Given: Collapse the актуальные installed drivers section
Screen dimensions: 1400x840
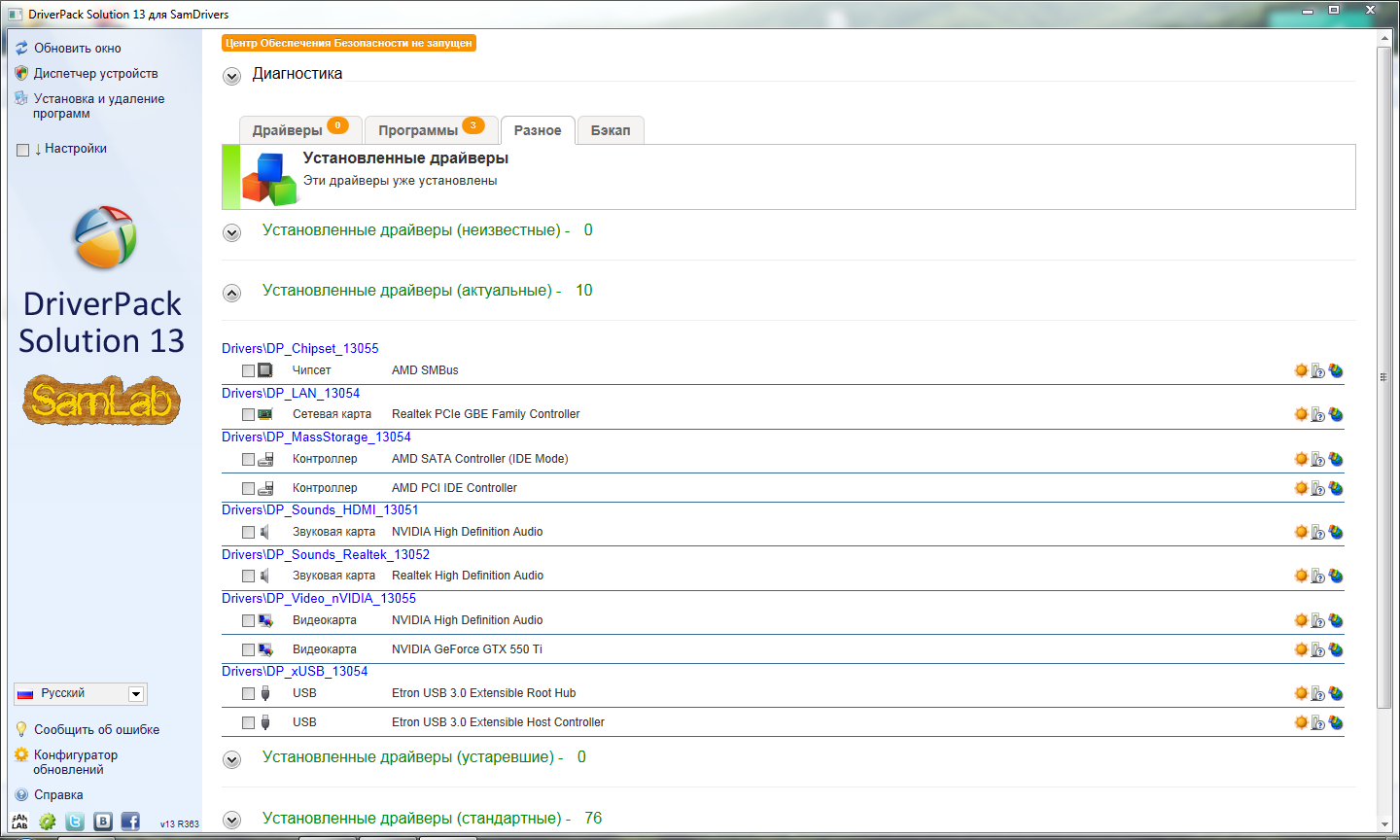Looking at the screenshot, I should pyautogui.click(x=231, y=293).
